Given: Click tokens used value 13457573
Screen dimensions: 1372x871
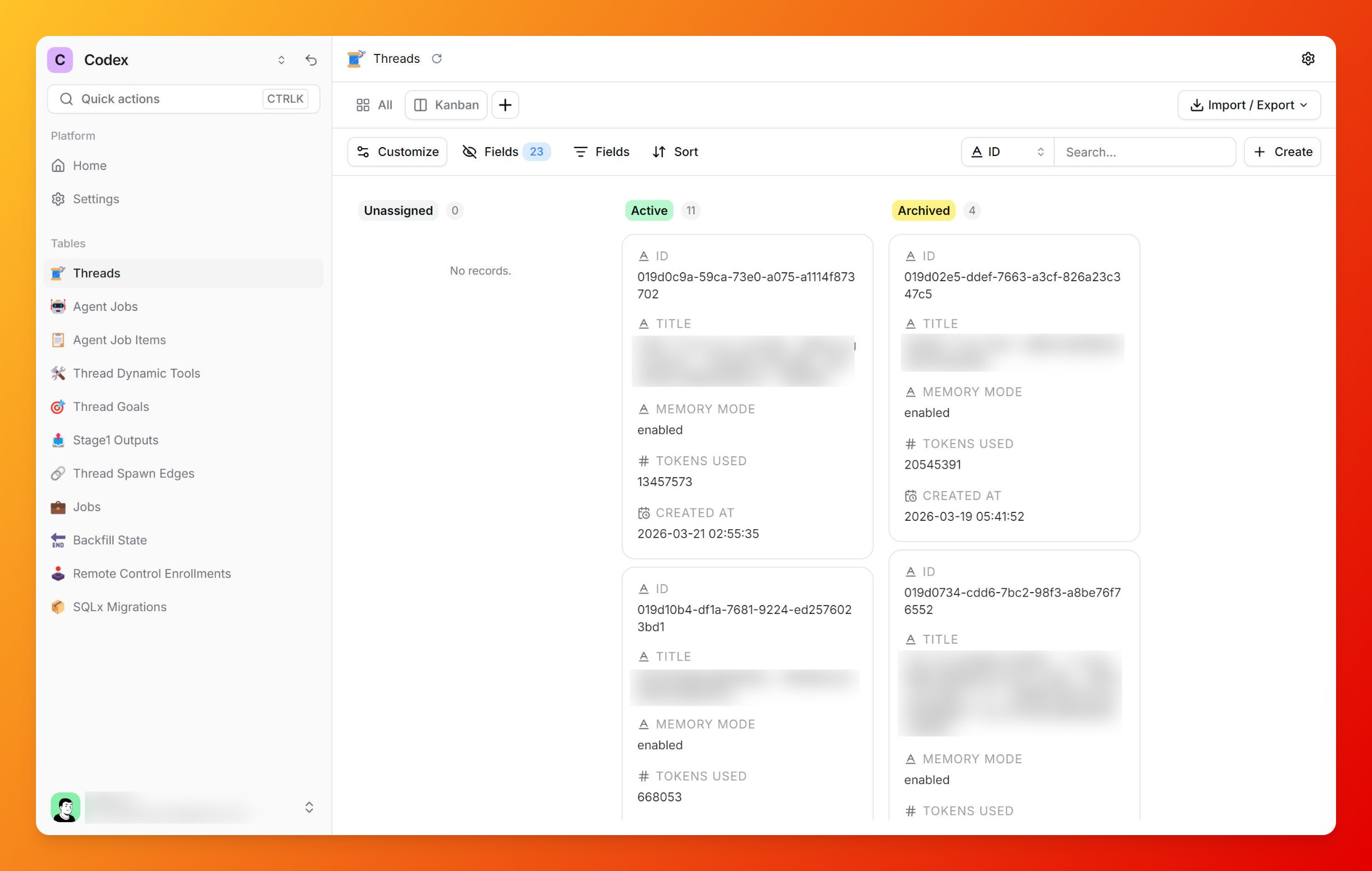Looking at the screenshot, I should (664, 482).
